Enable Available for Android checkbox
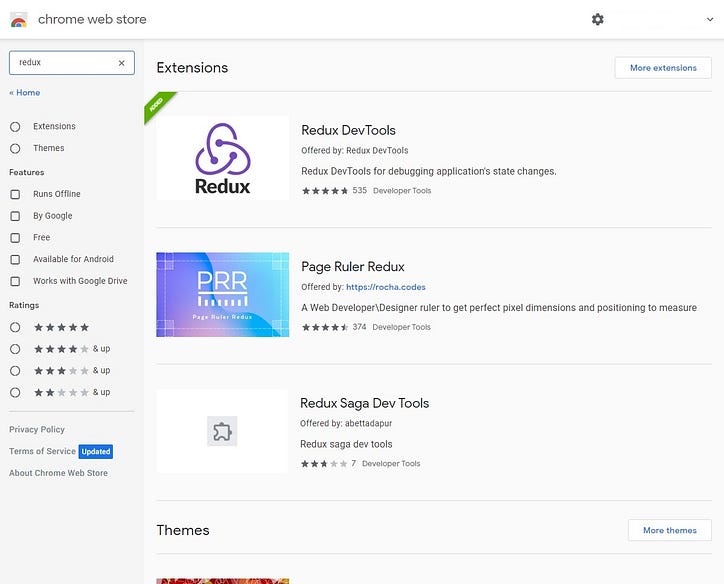This screenshot has height=584, width=724. point(15,259)
